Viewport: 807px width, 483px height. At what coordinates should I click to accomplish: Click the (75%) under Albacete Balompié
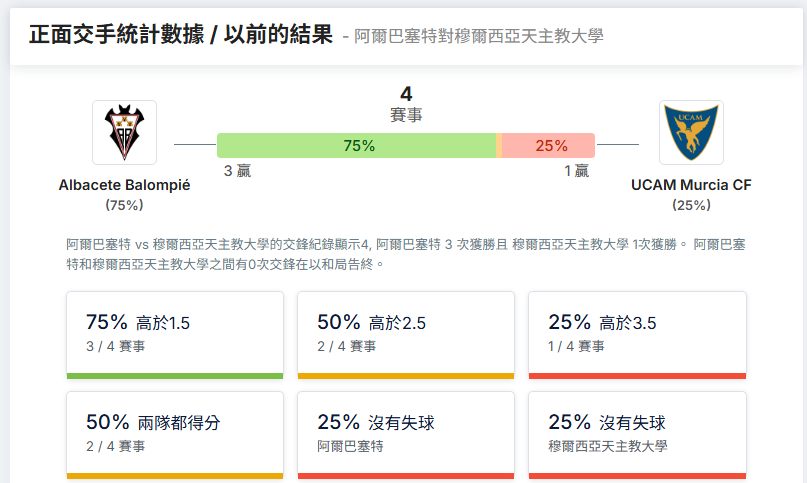pyautogui.click(x=124, y=205)
